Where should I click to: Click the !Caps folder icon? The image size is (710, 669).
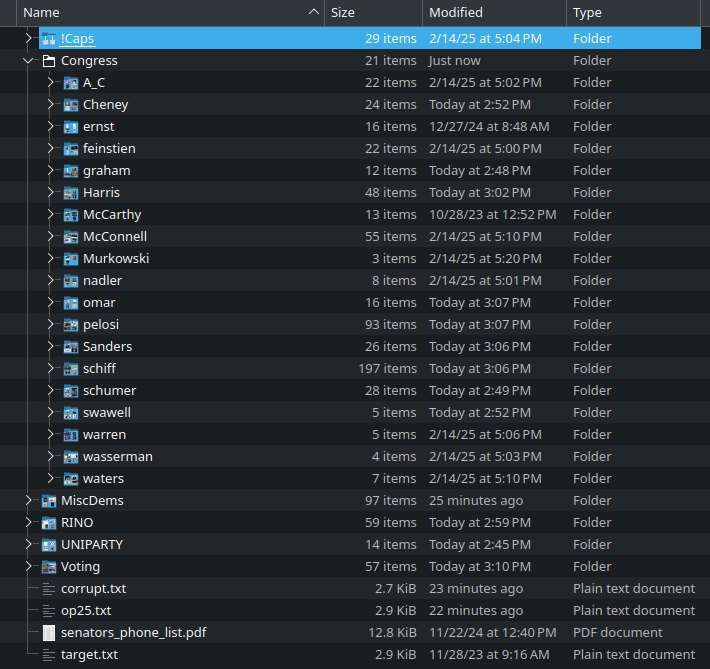[49, 39]
